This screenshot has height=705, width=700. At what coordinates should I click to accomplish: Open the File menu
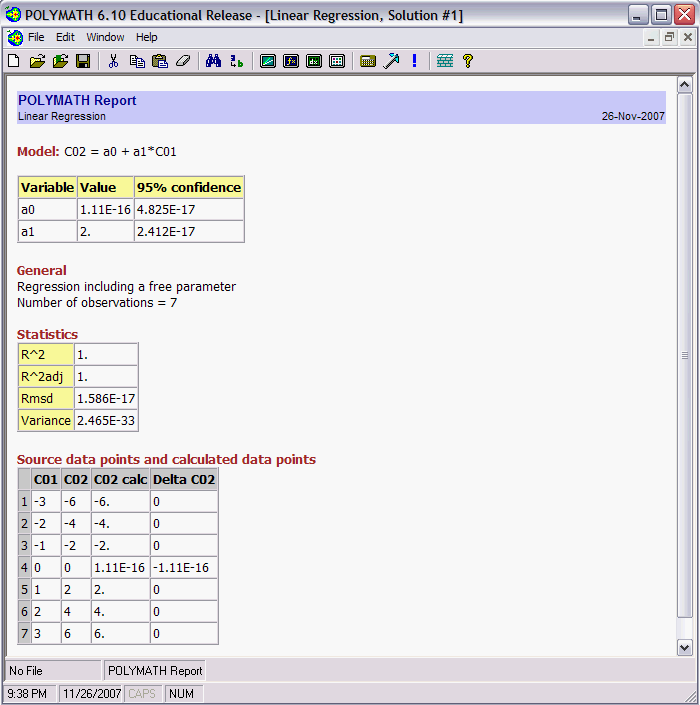click(x=36, y=37)
